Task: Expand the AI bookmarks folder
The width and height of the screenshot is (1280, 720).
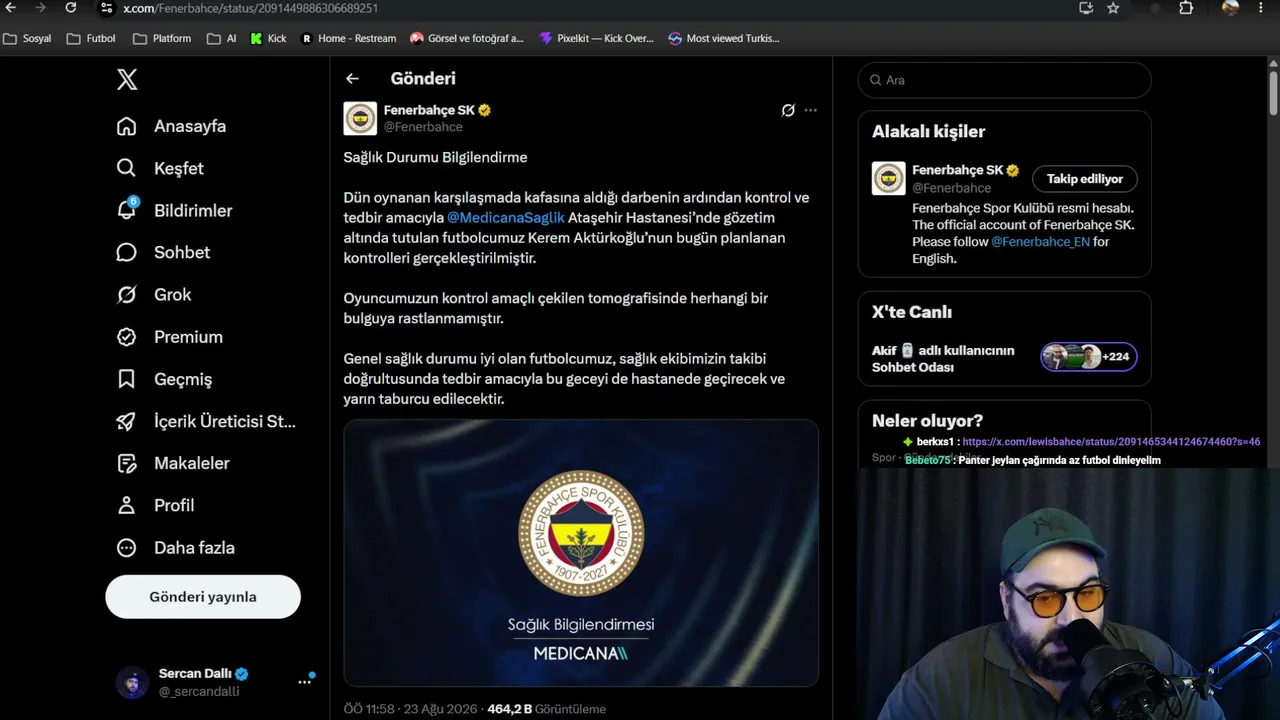Action: coord(222,38)
